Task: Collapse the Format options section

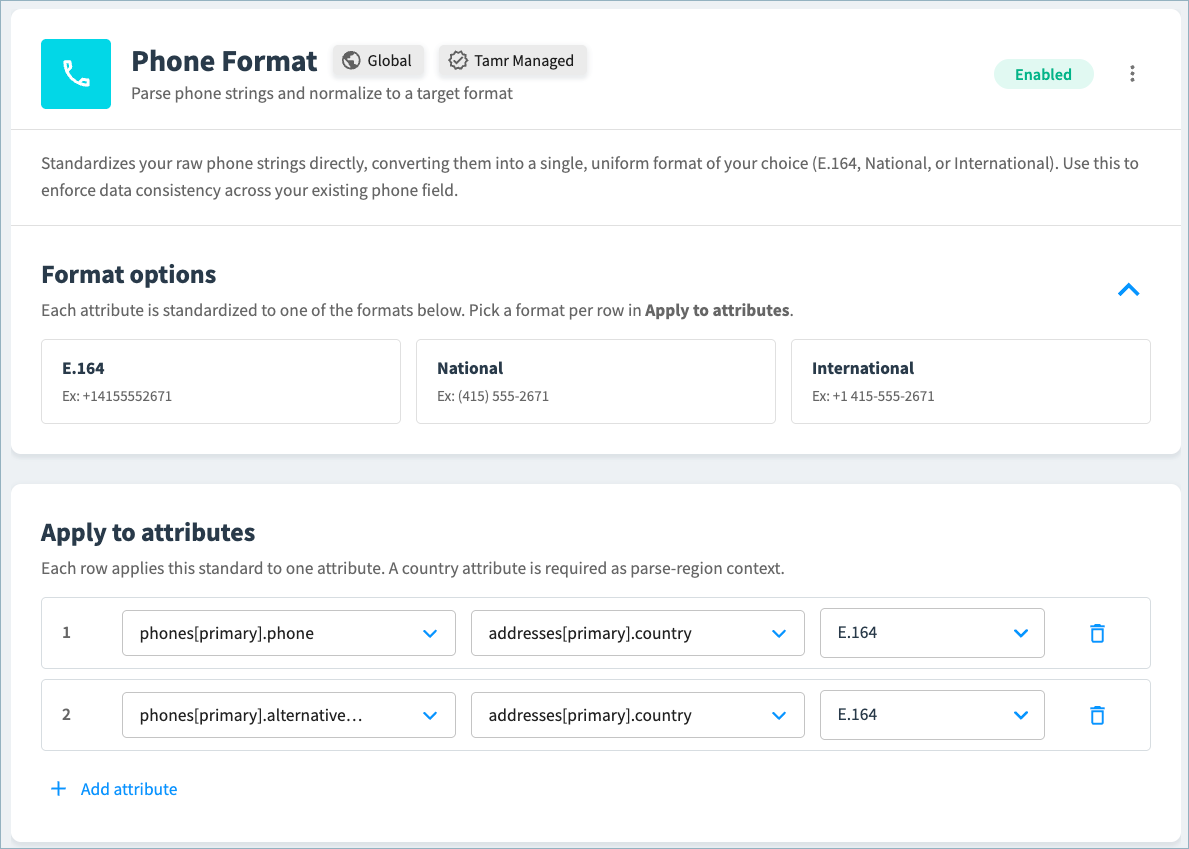Action: click(x=1128, y=290)
